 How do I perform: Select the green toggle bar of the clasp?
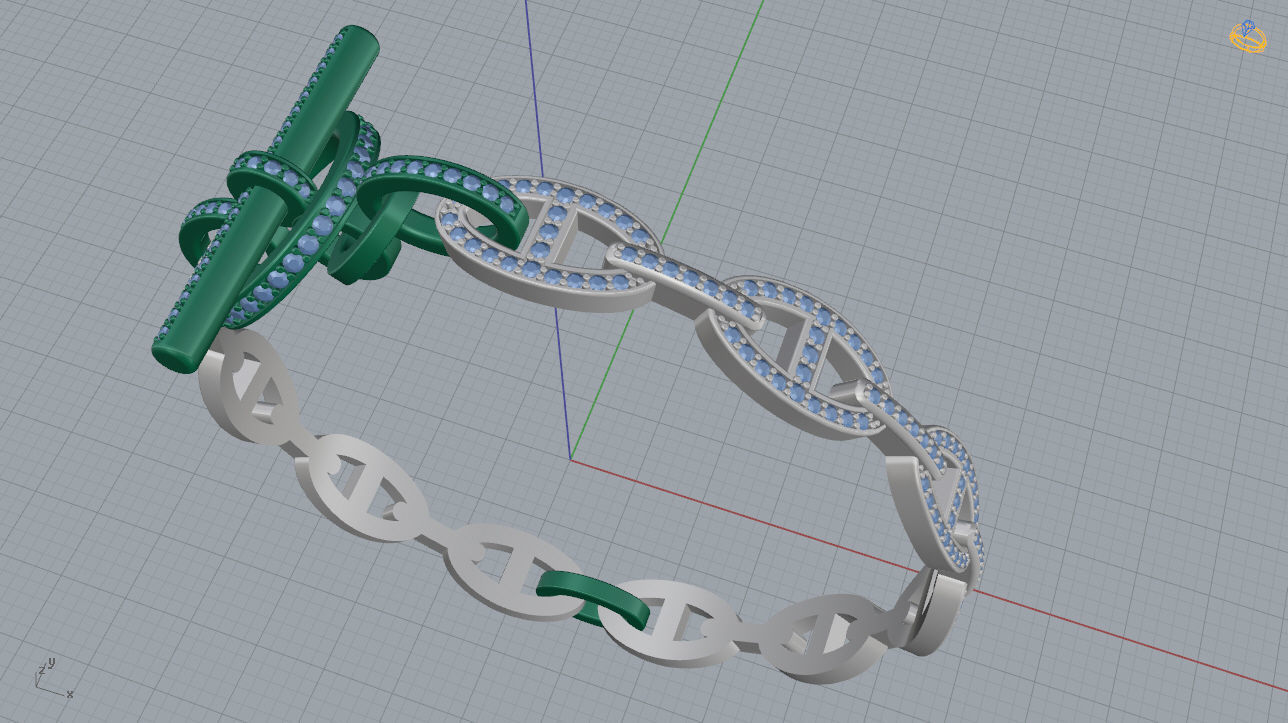click(x=266, y=200)
